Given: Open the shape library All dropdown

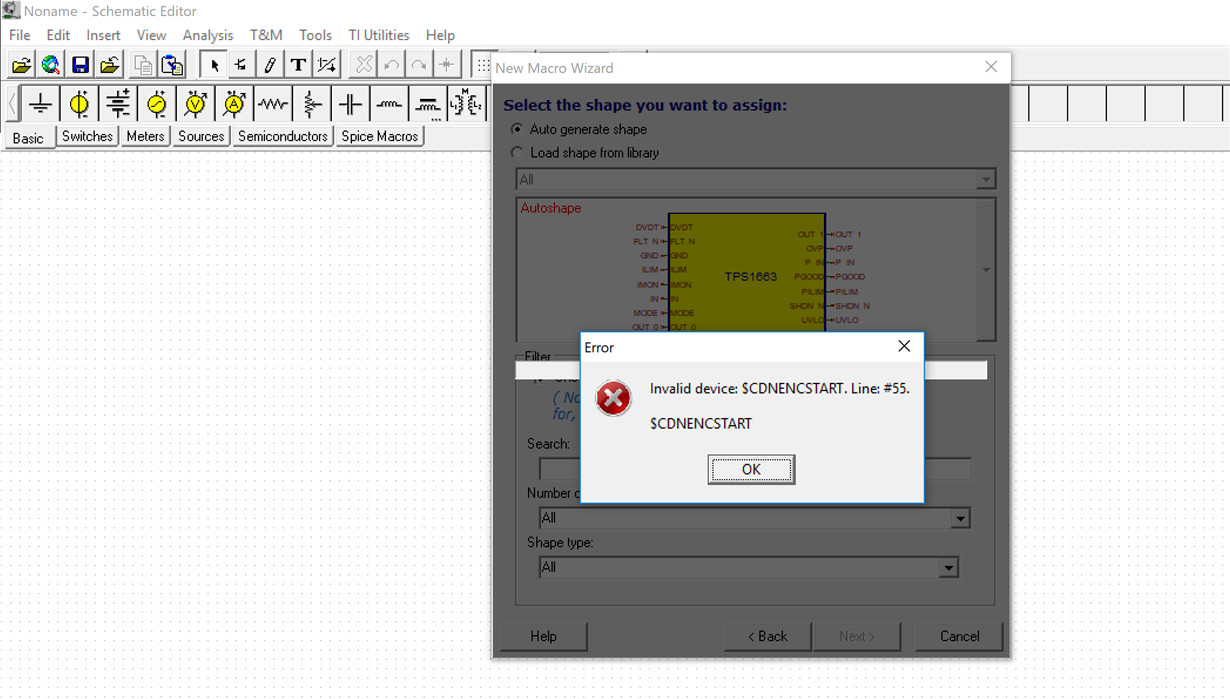Looking at the screenshot, I should tap(986, 179).
